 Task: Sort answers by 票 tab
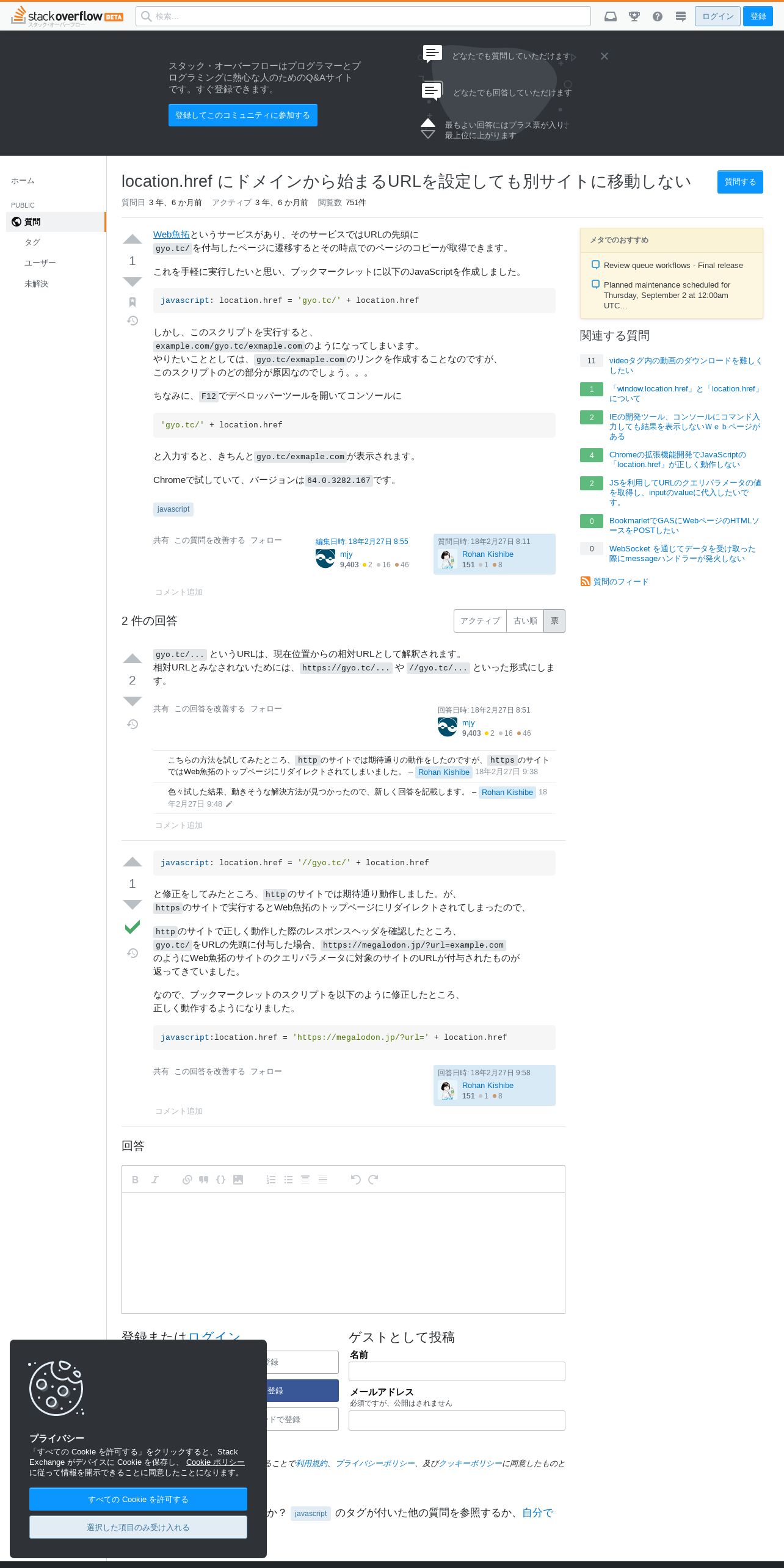554,621
